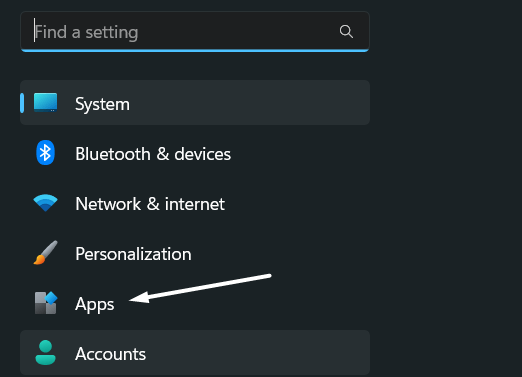
Task: Focus the Find a setting field
Action: (x=195, y=32)
